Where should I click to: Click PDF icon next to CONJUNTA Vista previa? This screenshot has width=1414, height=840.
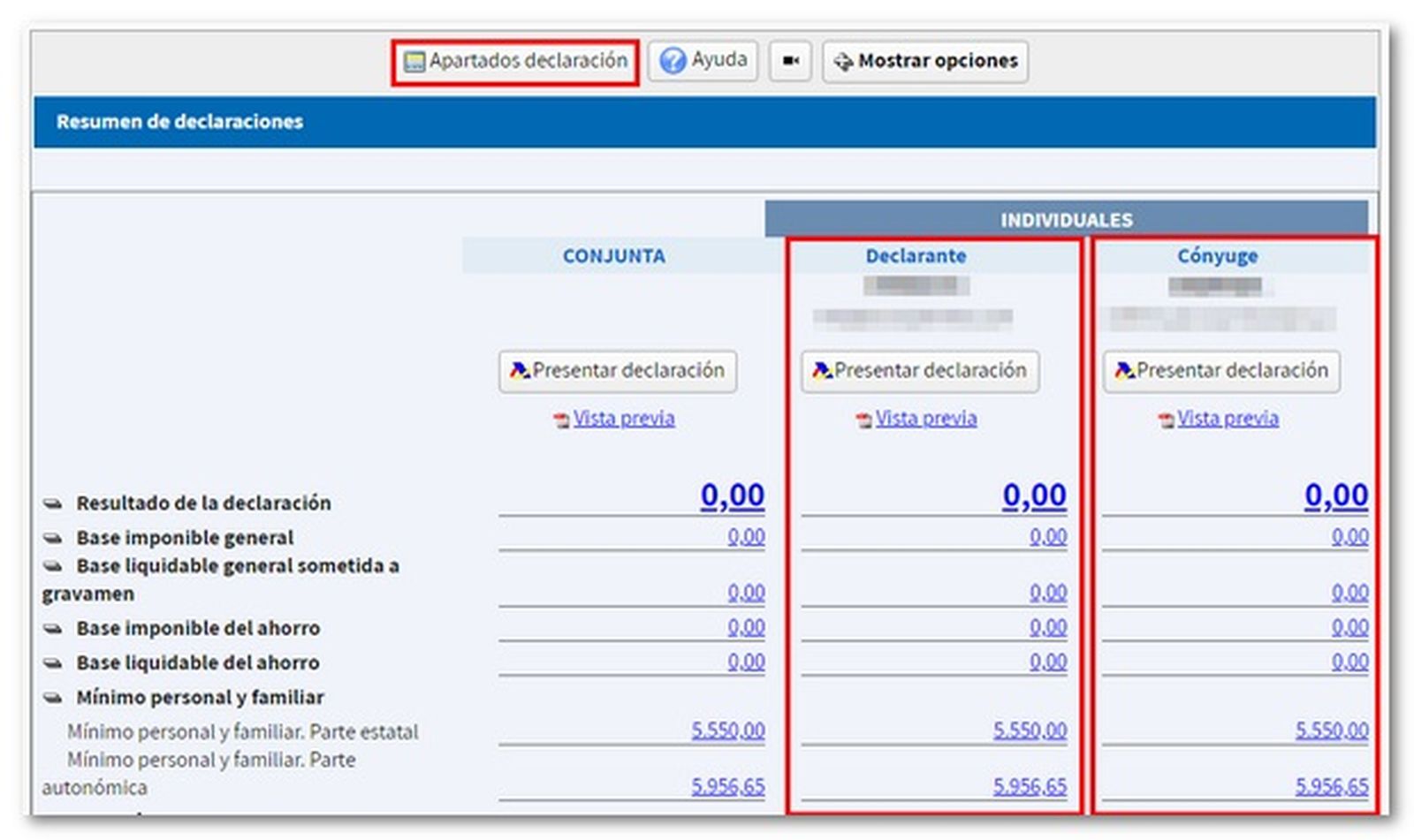(x=561, y=420)
